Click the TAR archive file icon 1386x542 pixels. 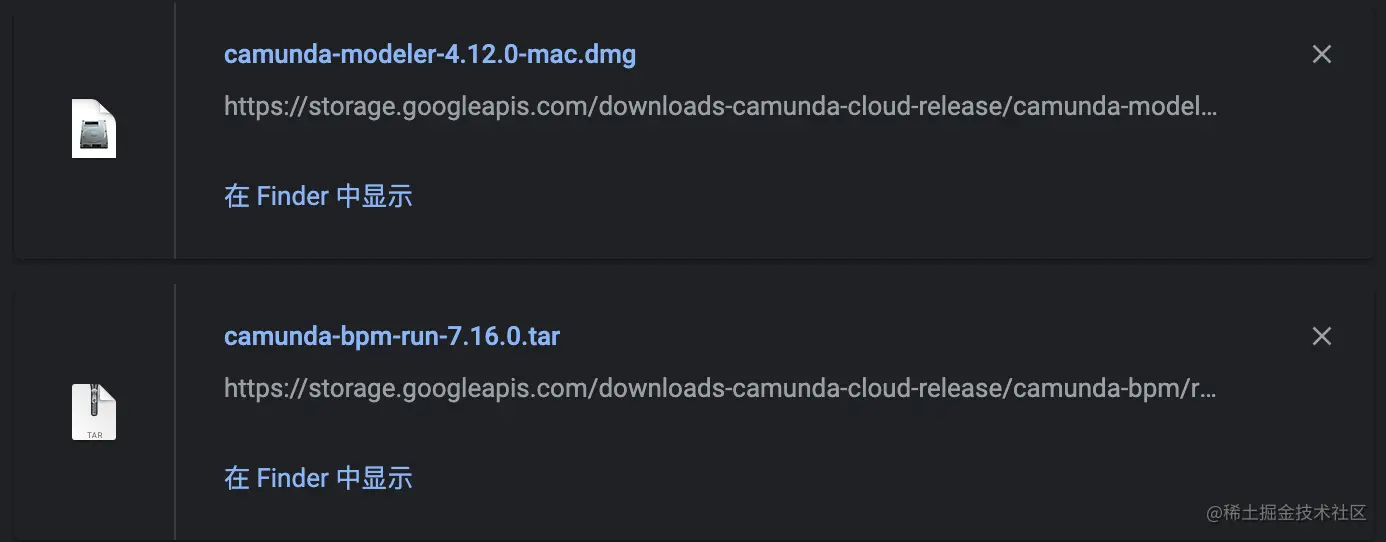(94, 411)
